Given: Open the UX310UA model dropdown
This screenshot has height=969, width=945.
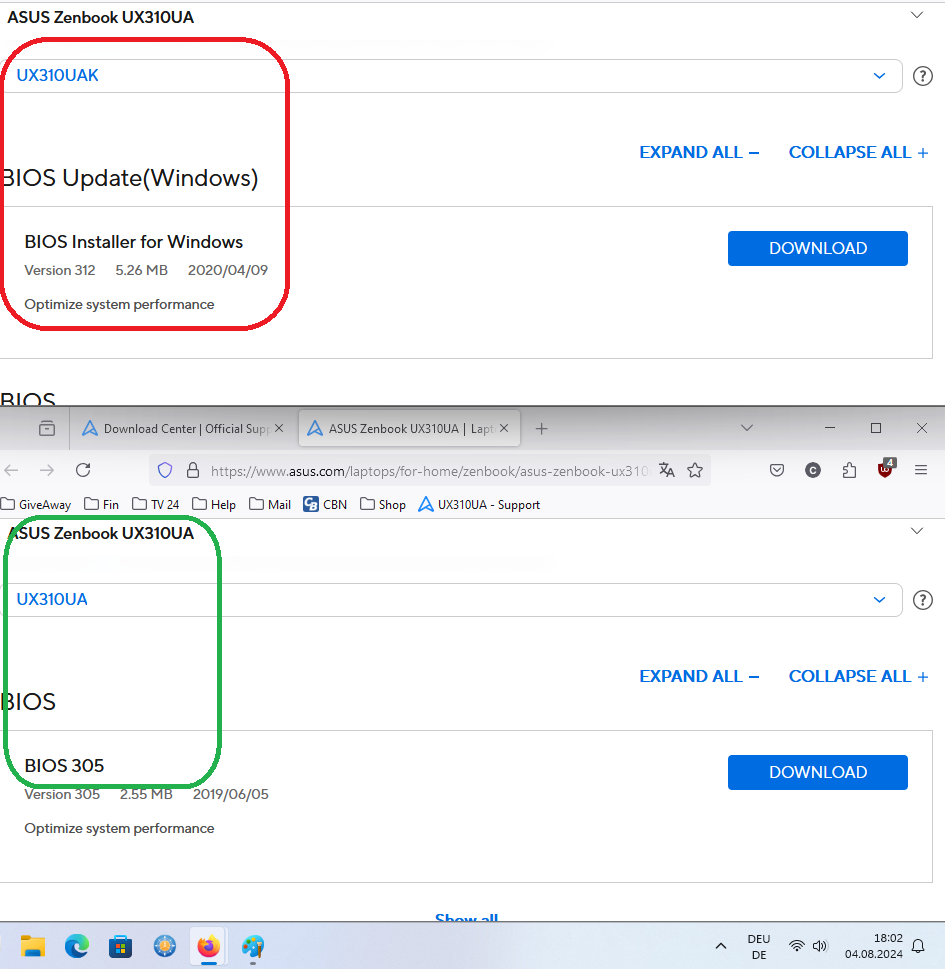Looking at the screenshot, I should pos(451,599).
